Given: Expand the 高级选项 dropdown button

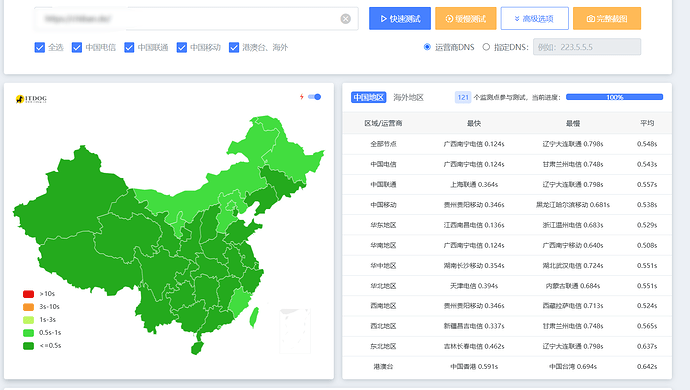Looking at the screenshot, I should tap(534, 18).
